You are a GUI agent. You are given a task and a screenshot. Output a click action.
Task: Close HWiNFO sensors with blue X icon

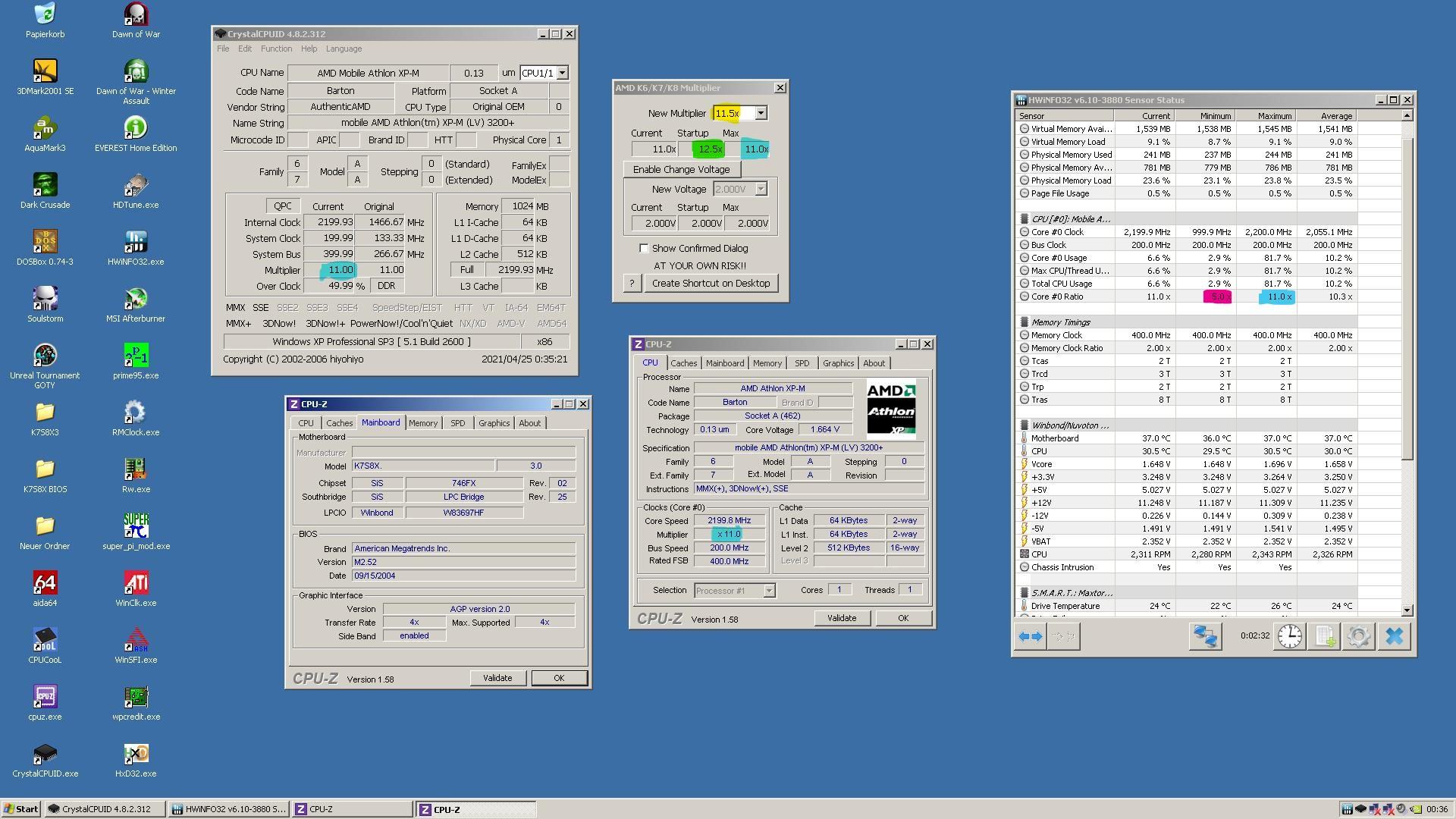tap(1394, 636)
